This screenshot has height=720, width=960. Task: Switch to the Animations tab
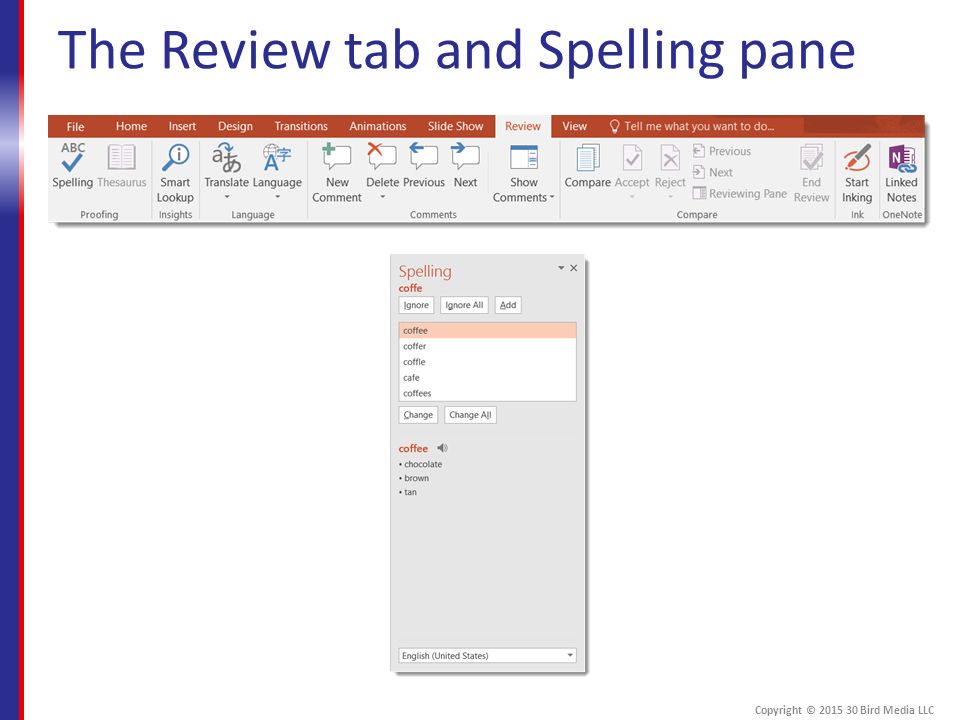point(378,127)
